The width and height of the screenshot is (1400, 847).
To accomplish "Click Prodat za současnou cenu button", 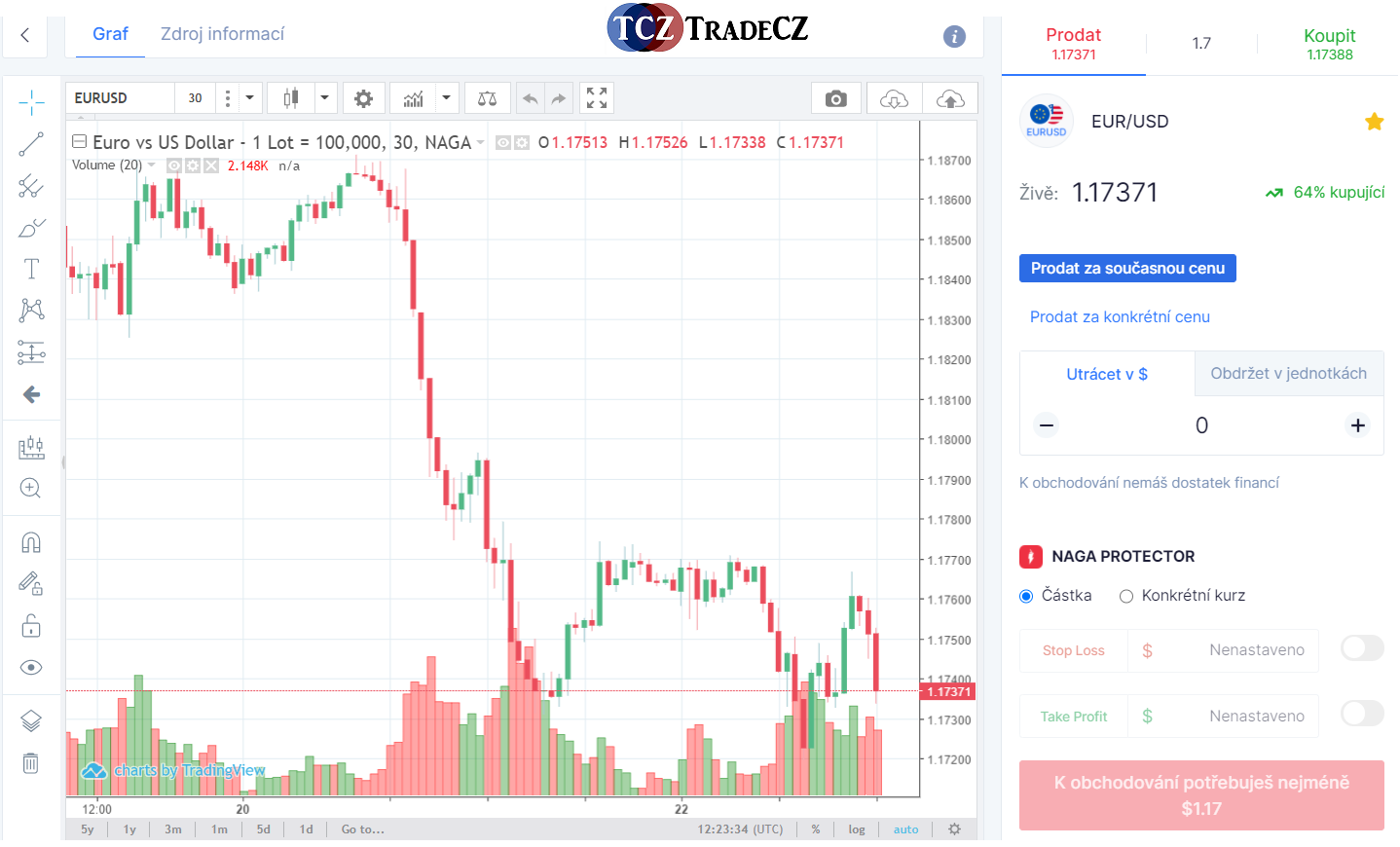I will point(1127,269).
